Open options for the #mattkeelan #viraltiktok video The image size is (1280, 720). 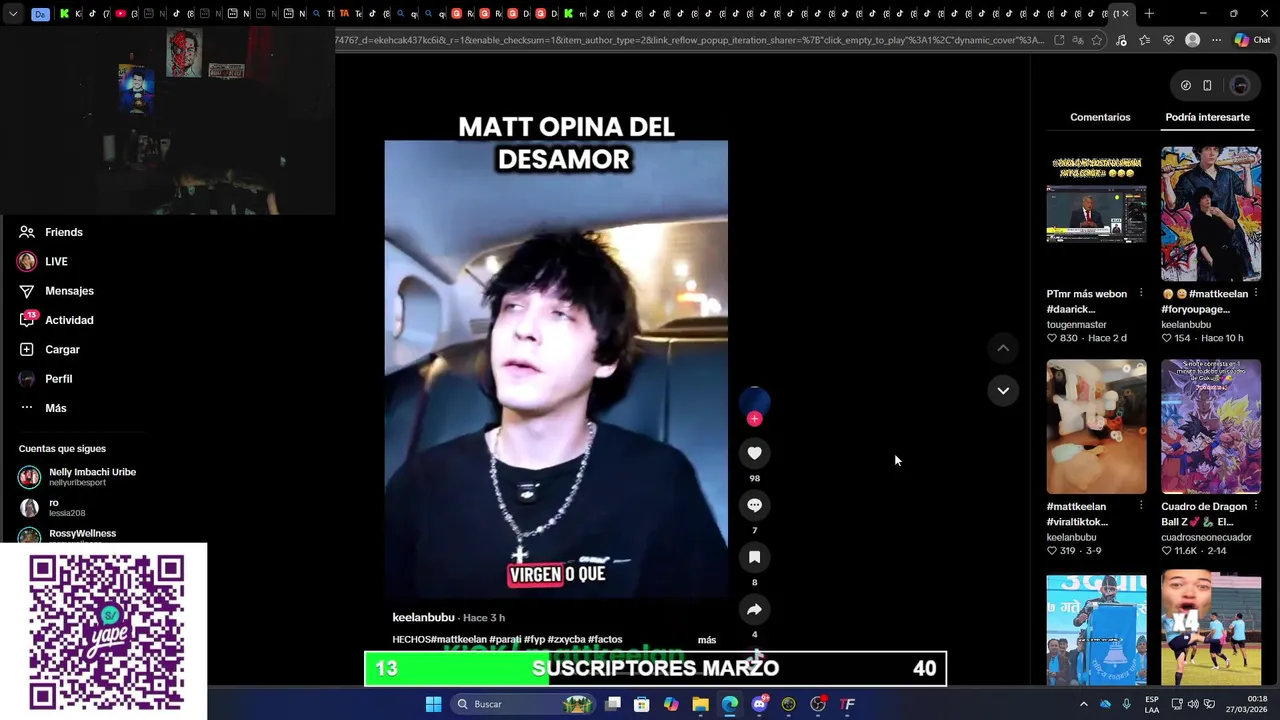1140,506
